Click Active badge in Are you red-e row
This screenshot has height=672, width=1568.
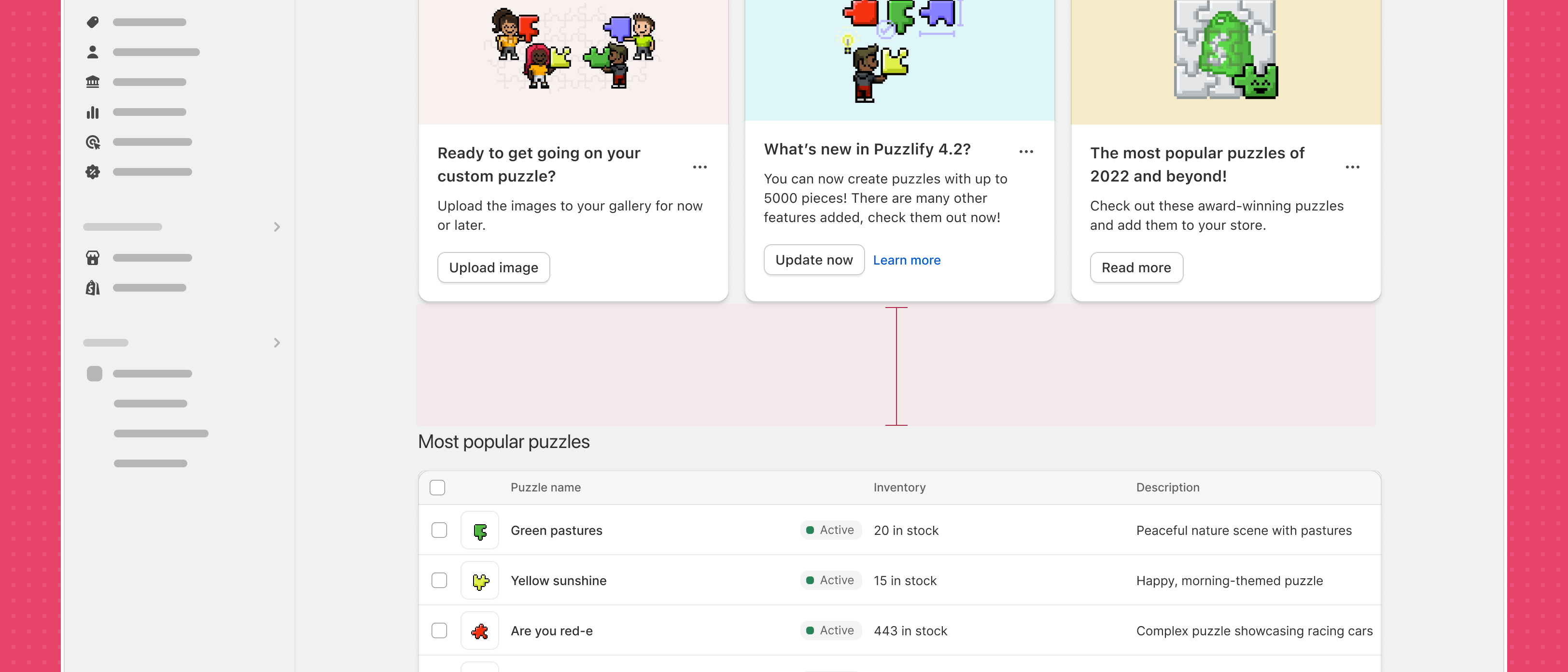click(x=831, y=630)
